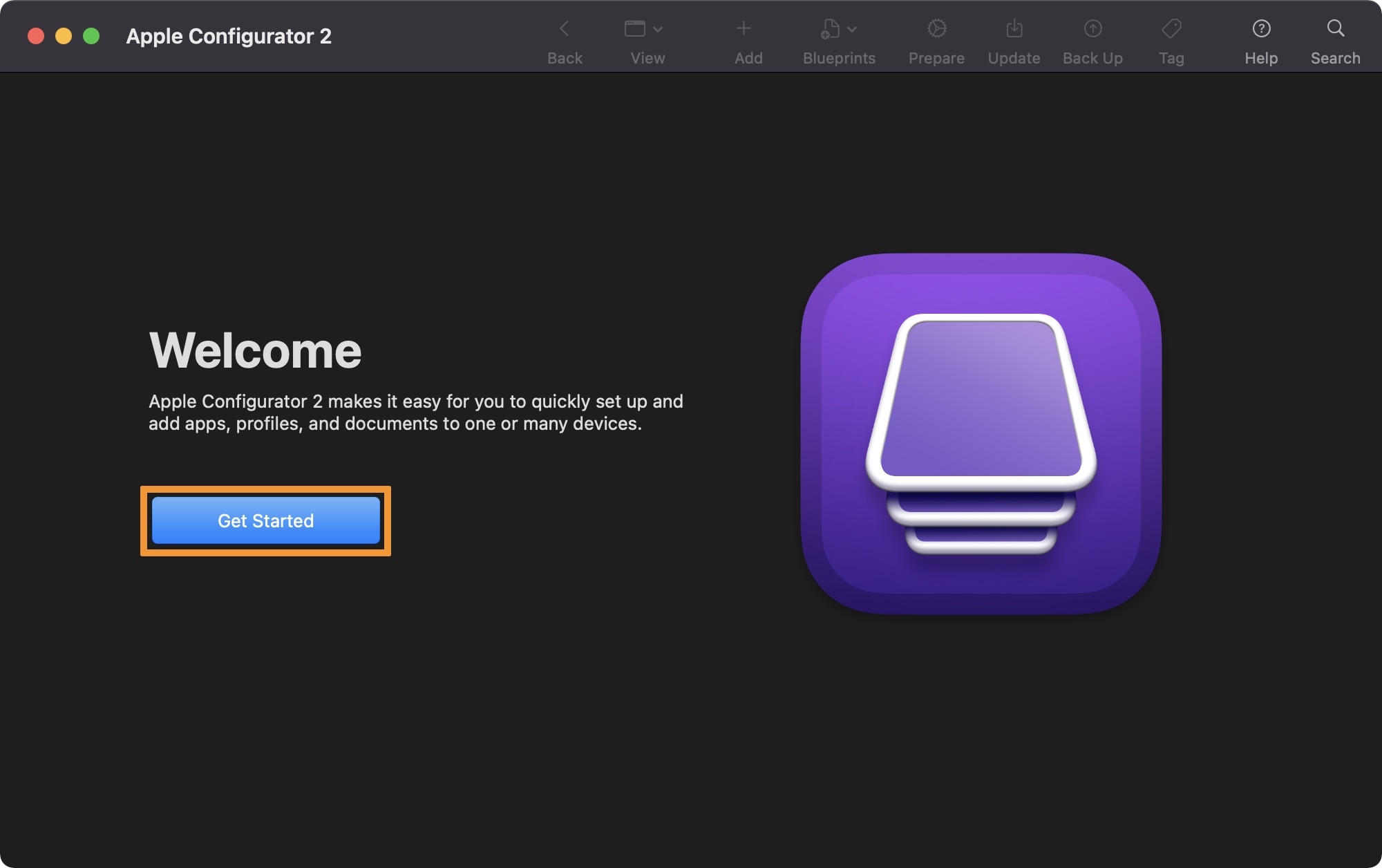Image resolution: width=1382 pixels, height=868 pixels.
Task: Click the Get Started button
Action: click(265, 520)
